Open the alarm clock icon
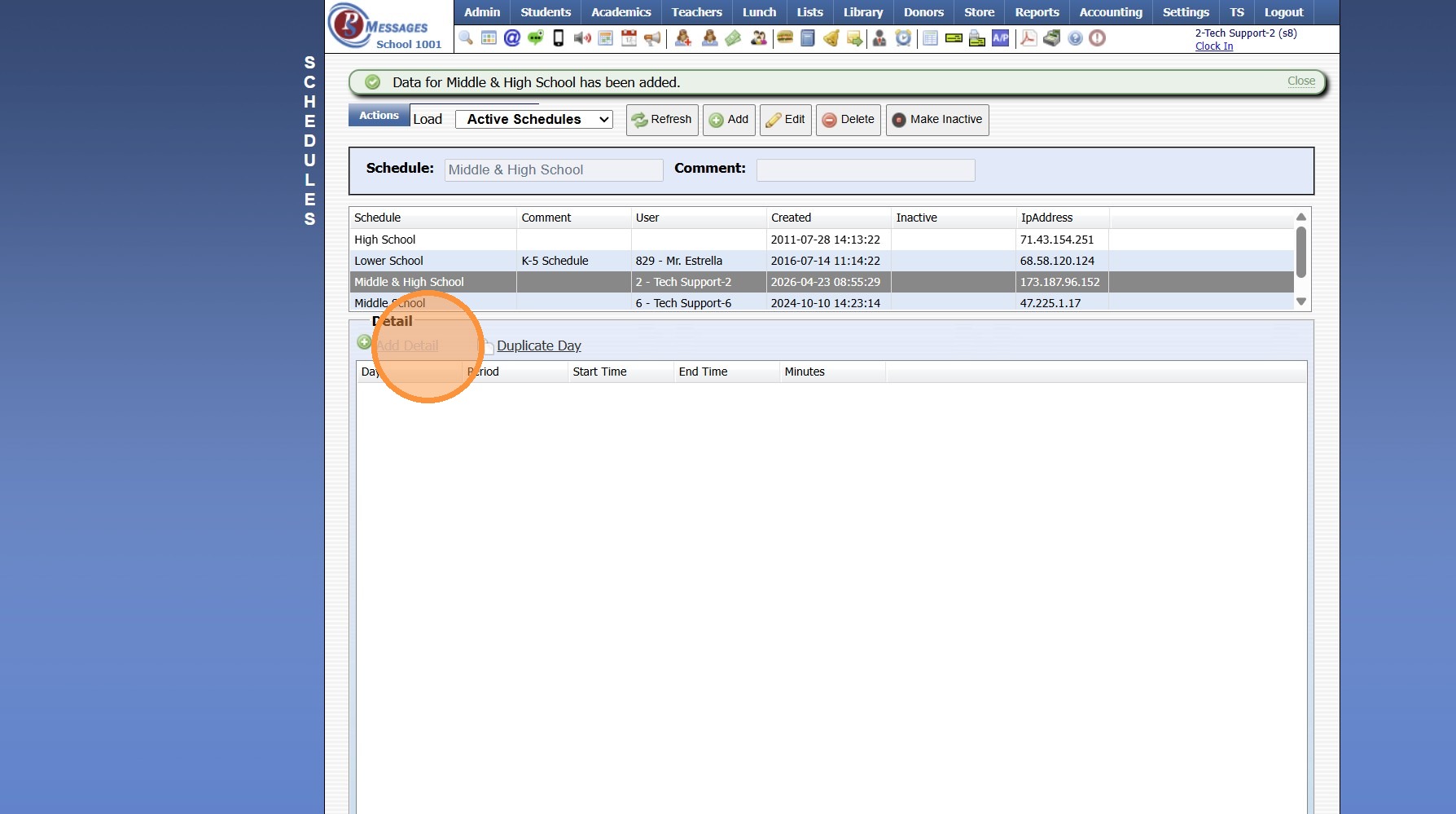This screenshot has width=1456, height=814. [903, 38]
